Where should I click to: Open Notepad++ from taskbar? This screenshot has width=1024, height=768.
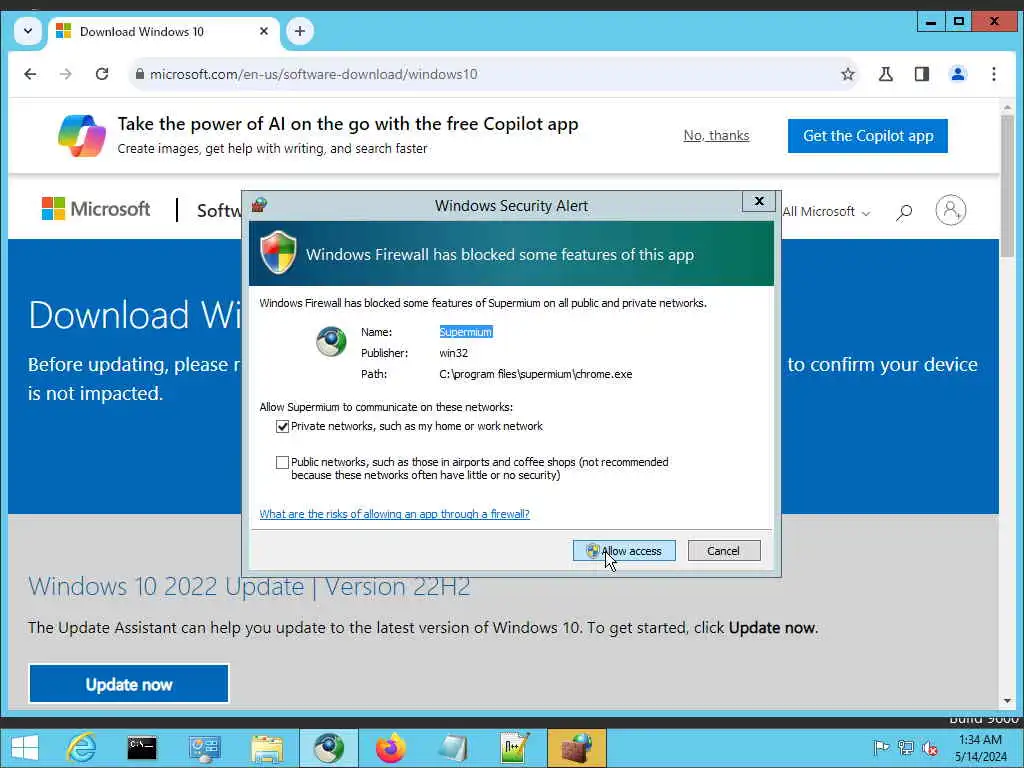[x=515, y=748]
